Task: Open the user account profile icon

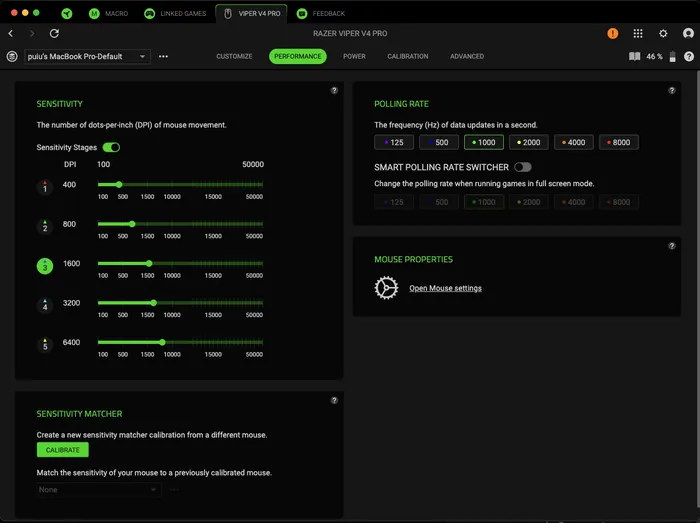Action: click(688, 33)
